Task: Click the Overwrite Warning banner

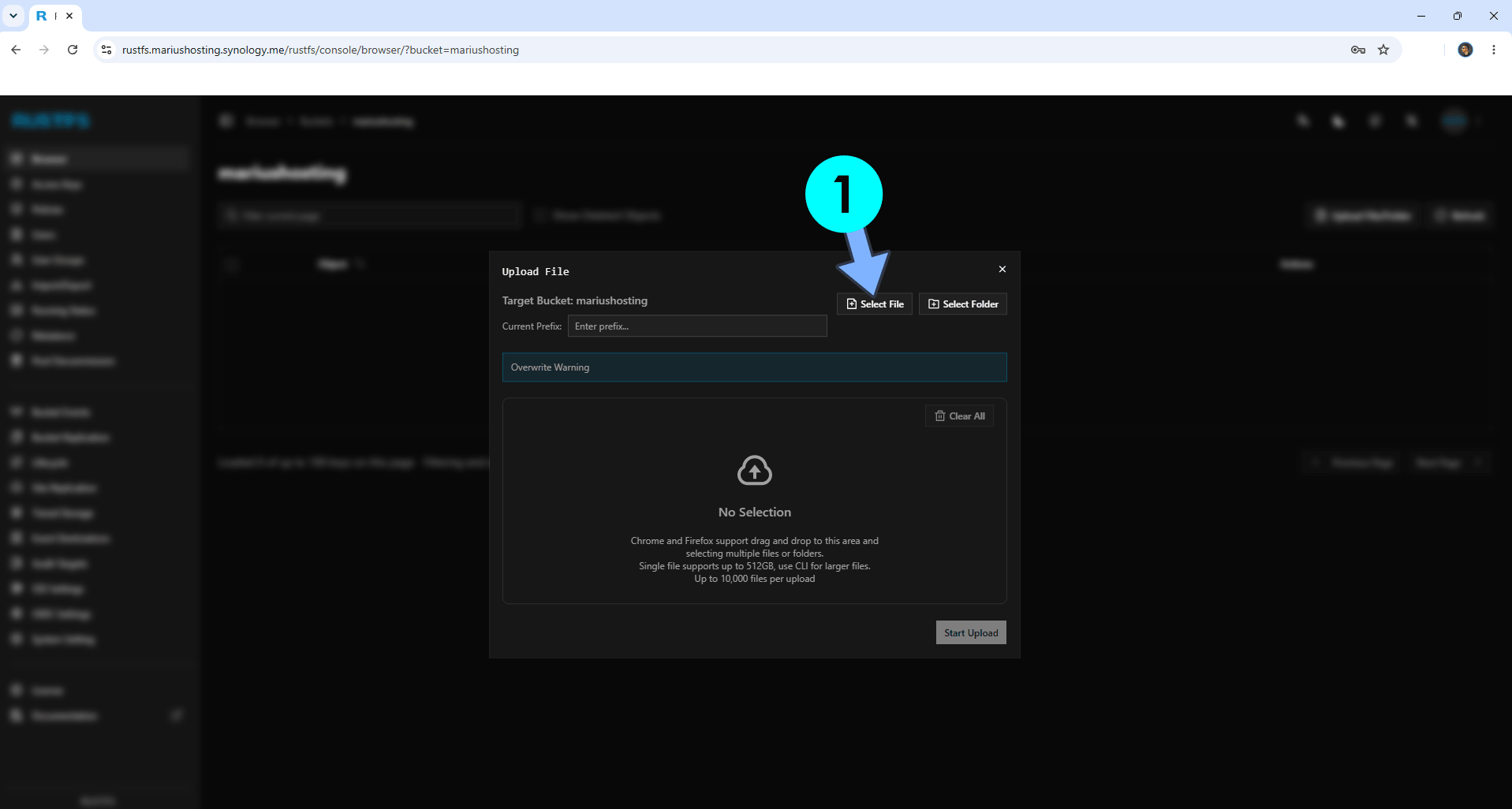Action: (754, 367)
